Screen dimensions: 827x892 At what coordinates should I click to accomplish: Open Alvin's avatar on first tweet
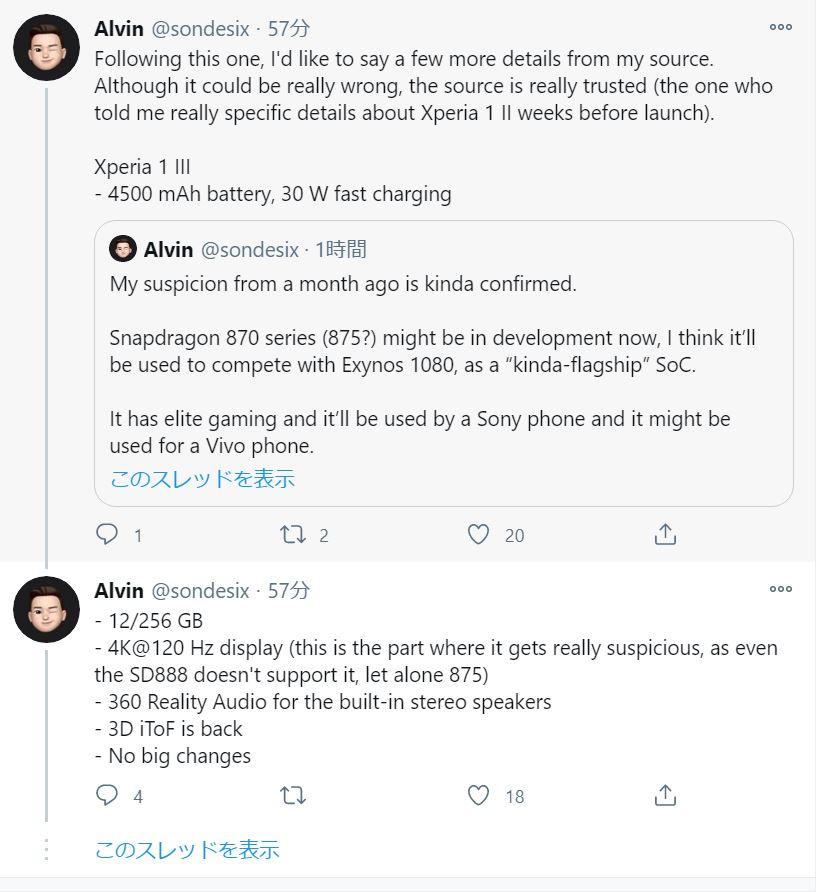(x=47, y=48)
